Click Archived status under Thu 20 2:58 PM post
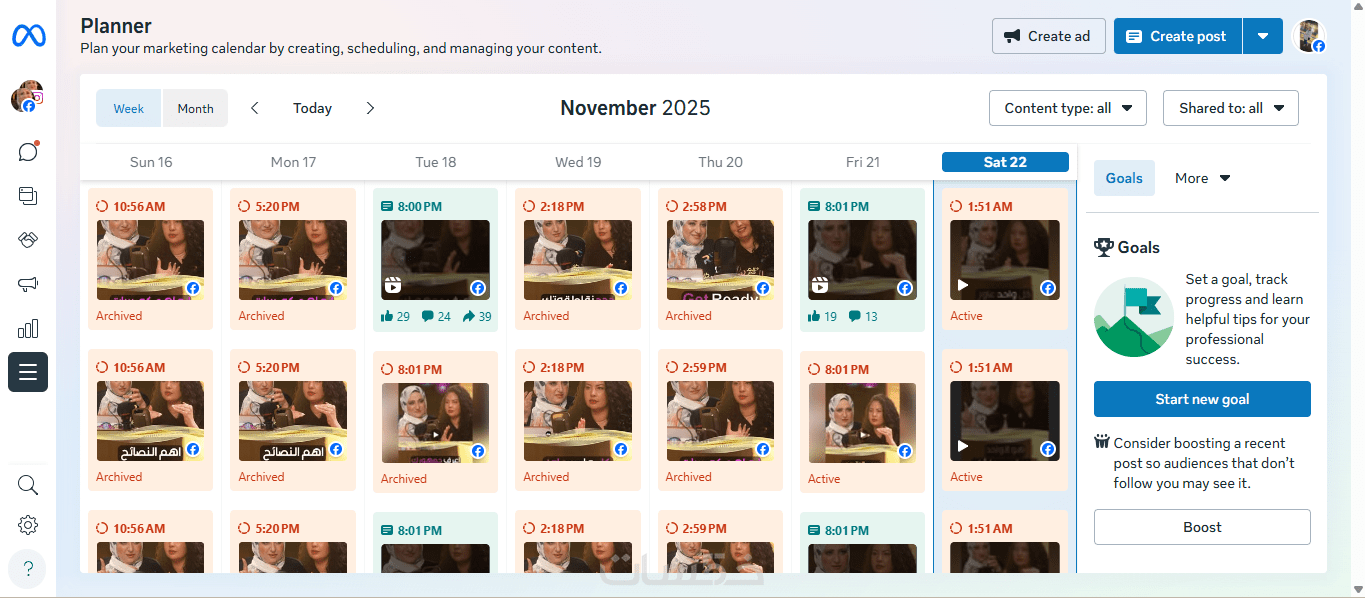 click(x=689, y=316)
